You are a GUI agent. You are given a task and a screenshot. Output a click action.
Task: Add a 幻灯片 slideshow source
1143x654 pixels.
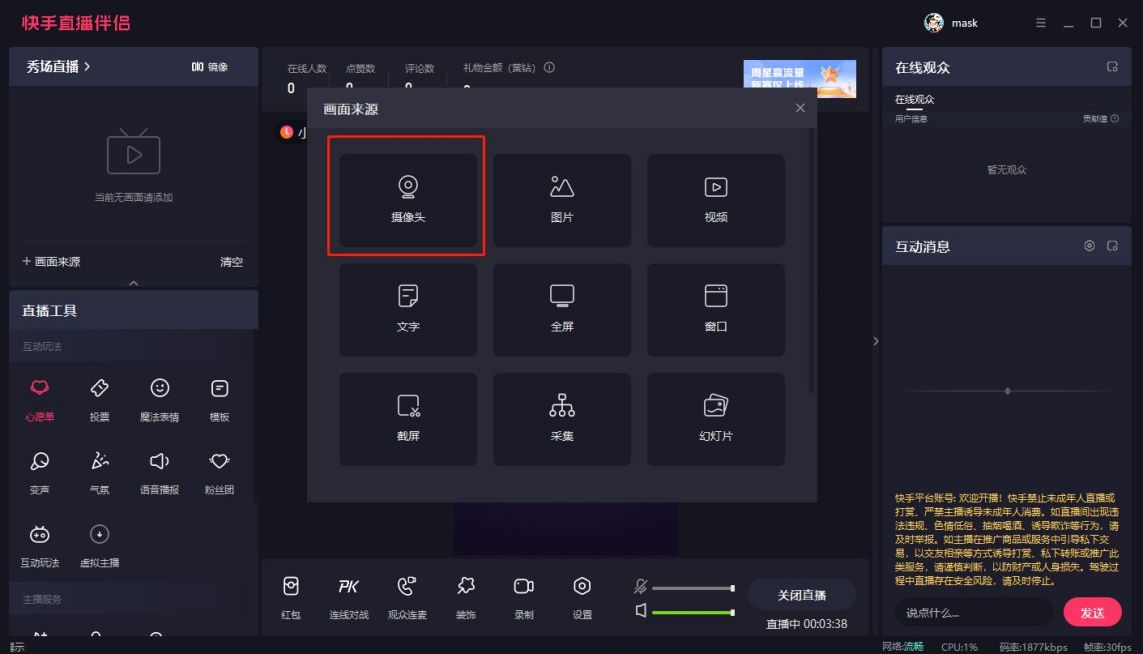[715, 419]
